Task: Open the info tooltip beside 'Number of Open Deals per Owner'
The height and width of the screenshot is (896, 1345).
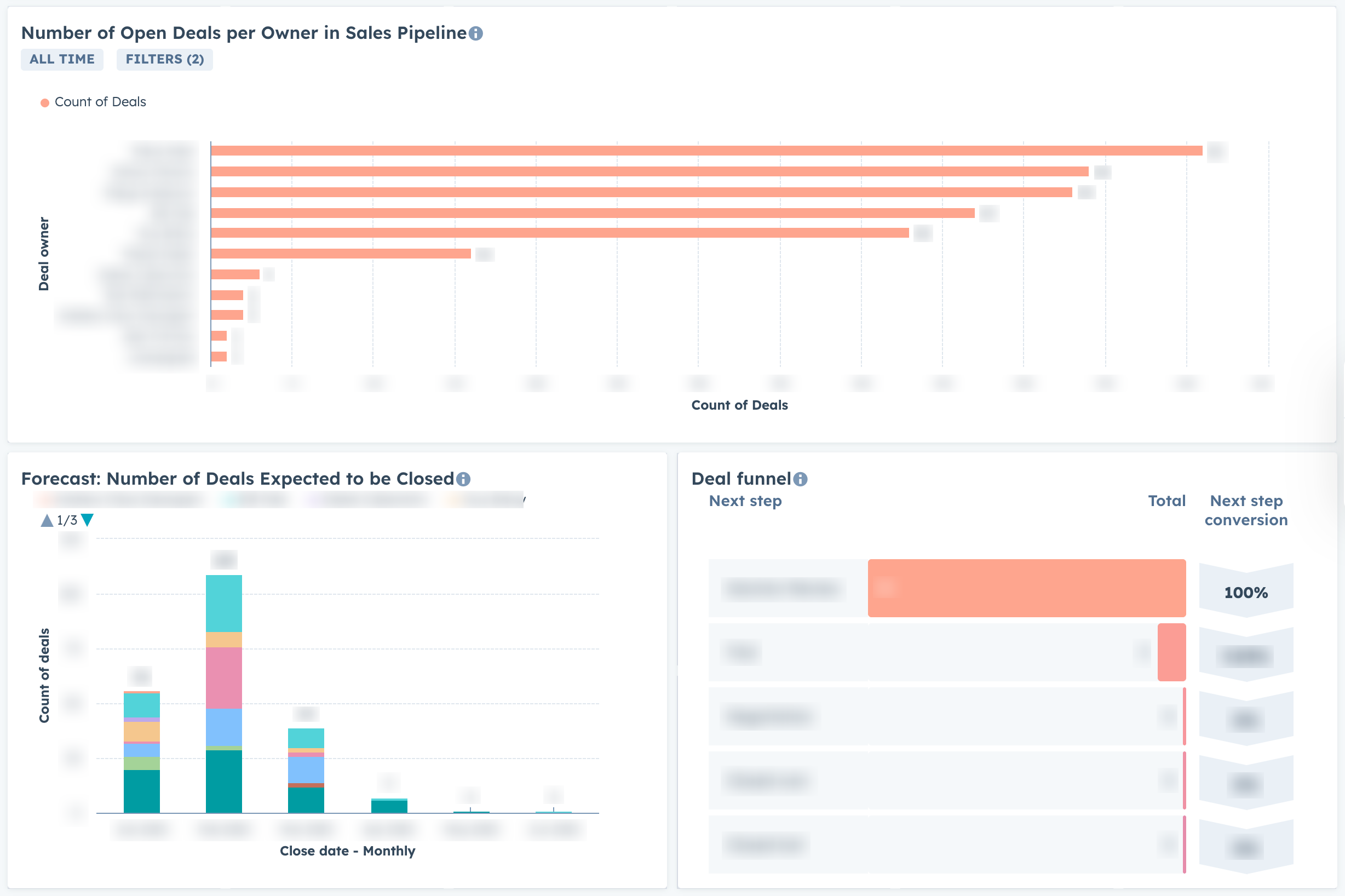Action: point(475,32)
